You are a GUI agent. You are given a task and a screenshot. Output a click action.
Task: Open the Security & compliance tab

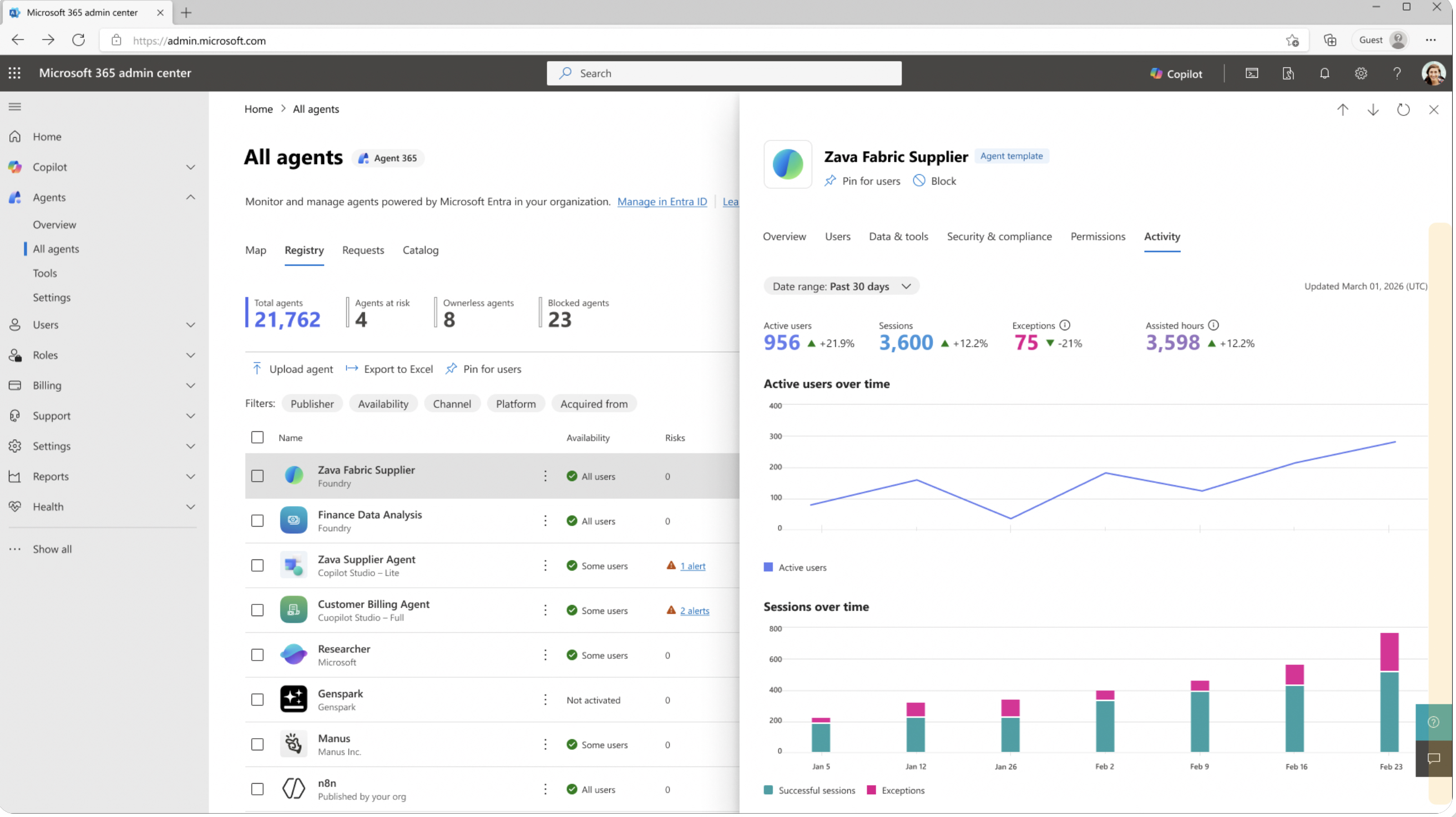click(999, 236)
